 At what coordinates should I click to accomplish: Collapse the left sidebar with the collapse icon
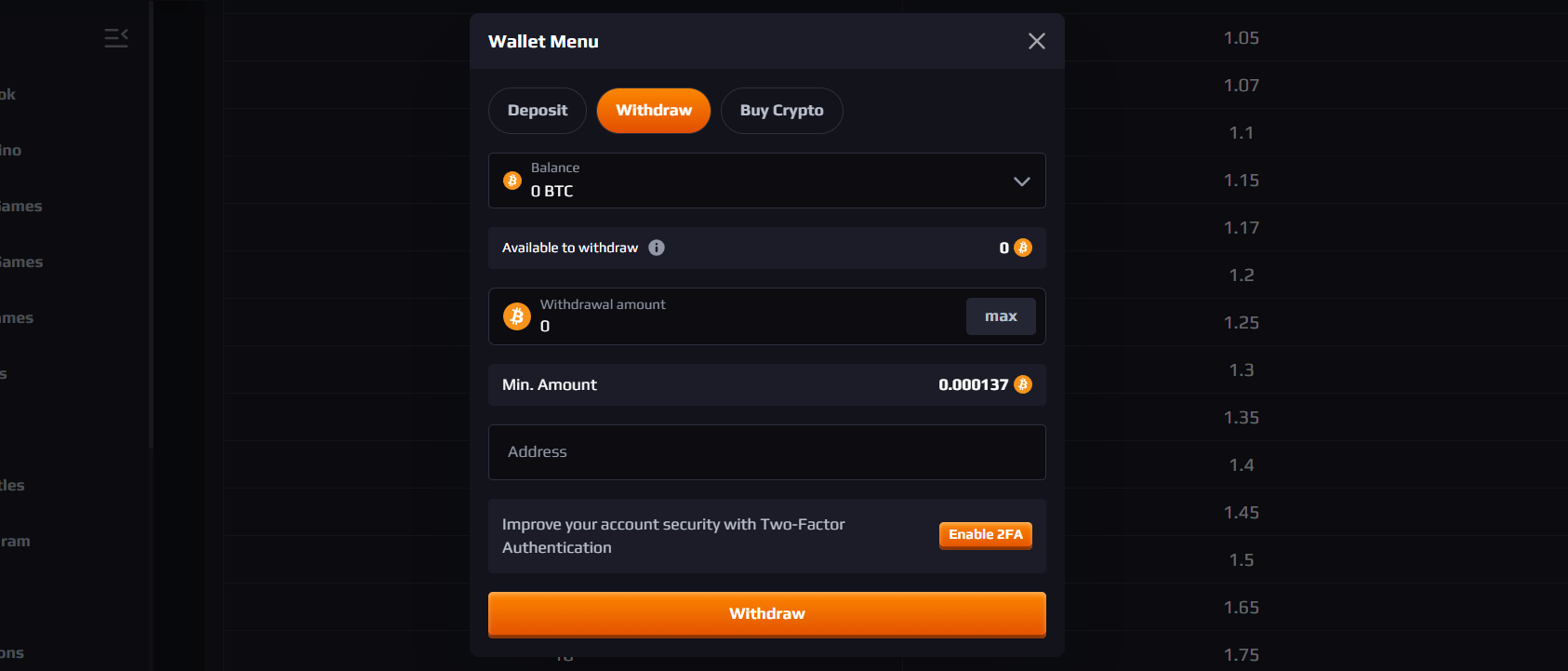tap(115, 38)
